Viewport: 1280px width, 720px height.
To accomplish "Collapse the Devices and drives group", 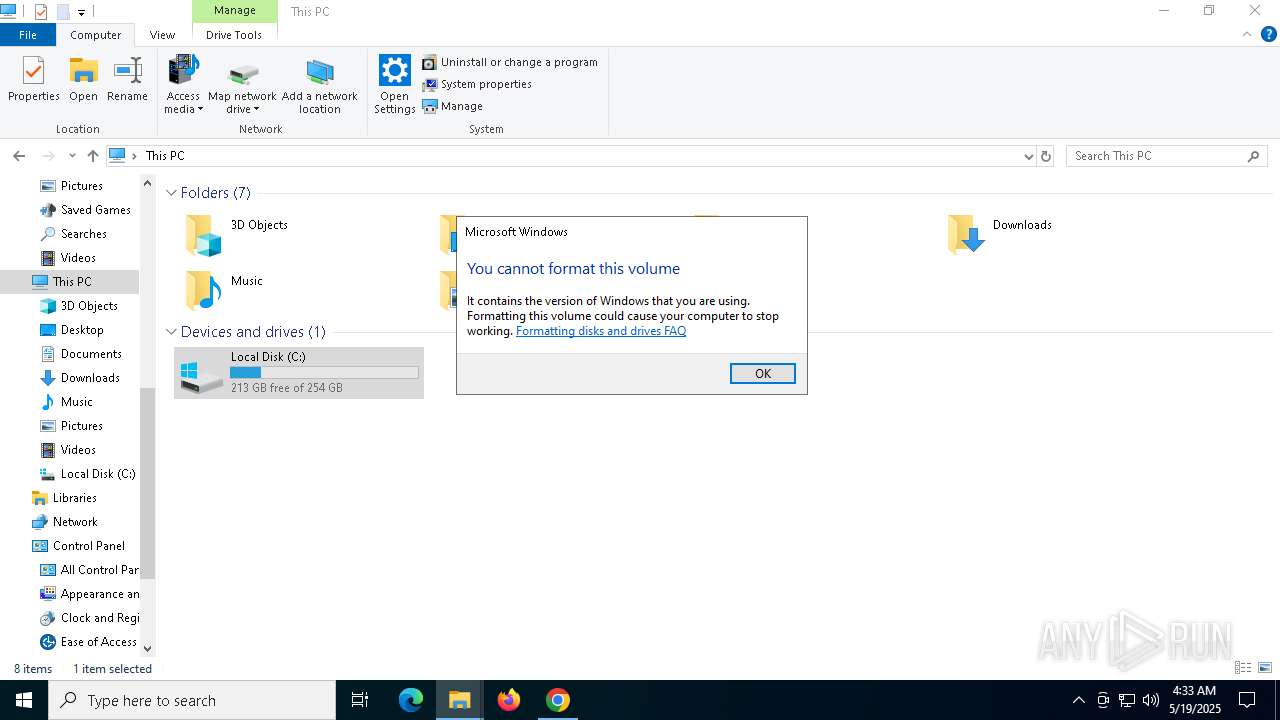I will (171, 332).
